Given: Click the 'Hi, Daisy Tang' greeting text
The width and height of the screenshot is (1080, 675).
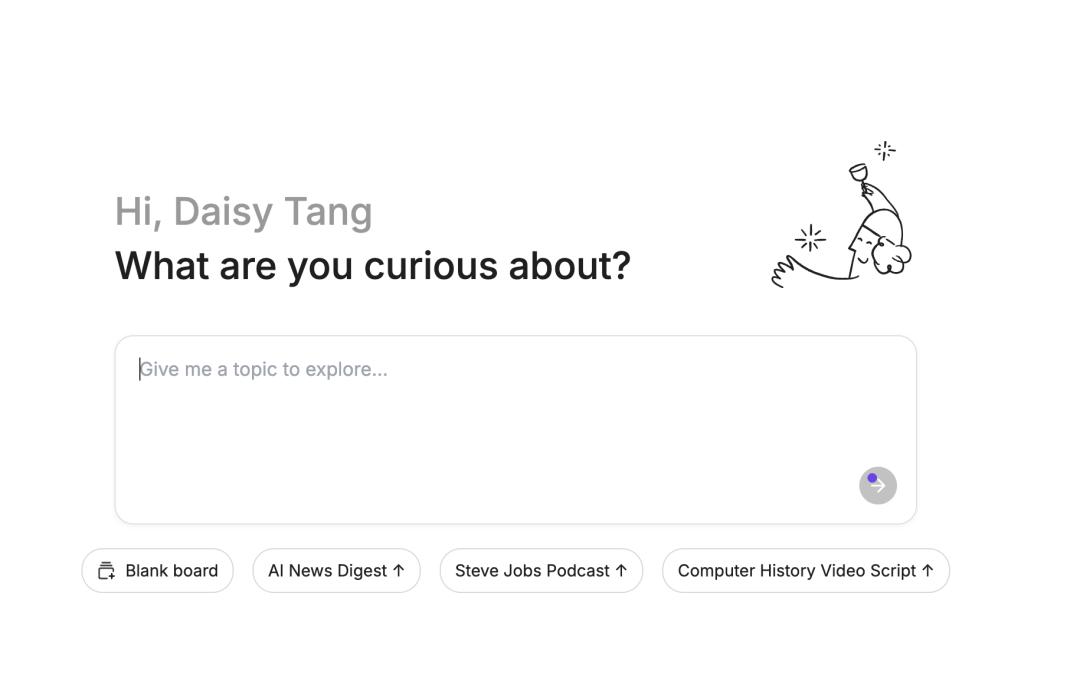Looking at the screenshot, I should [243, 212].
